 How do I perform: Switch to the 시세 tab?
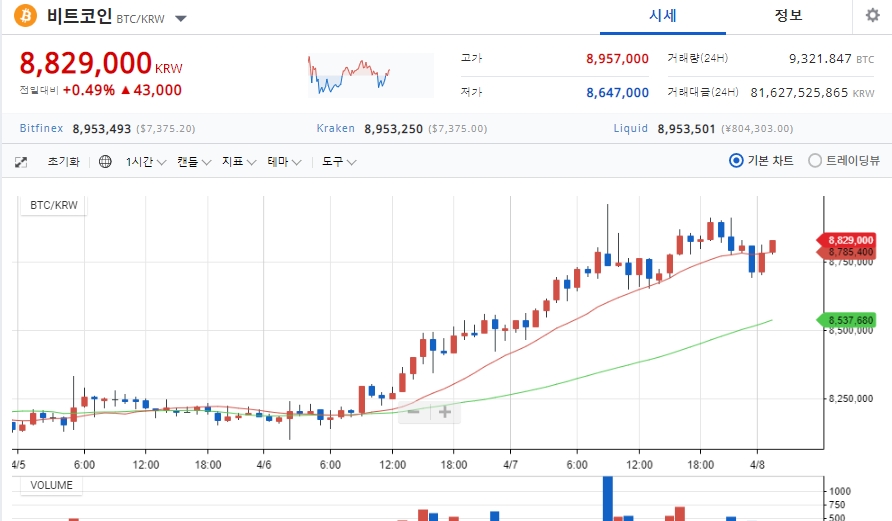pos(663,16)
